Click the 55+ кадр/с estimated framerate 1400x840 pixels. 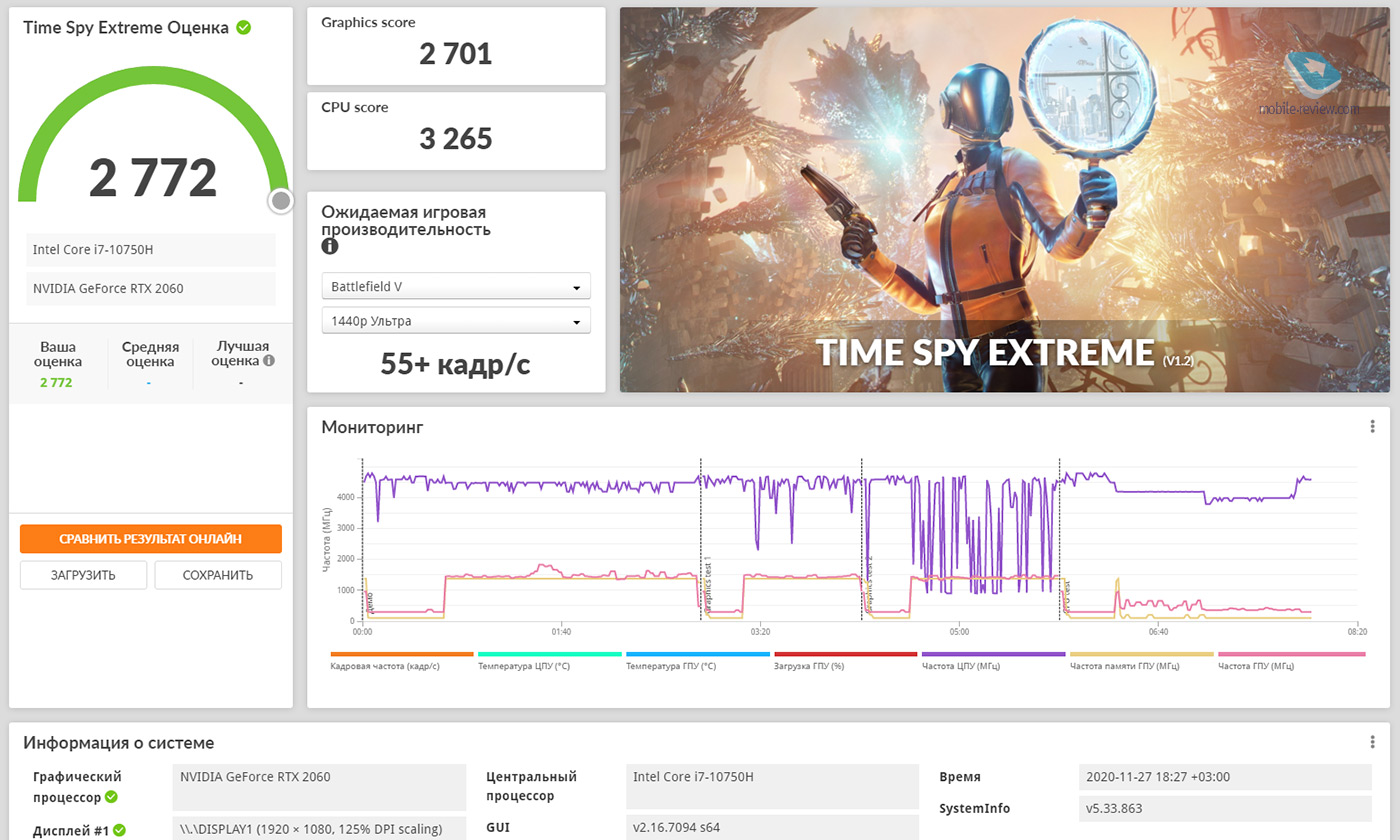coord(456,364)
